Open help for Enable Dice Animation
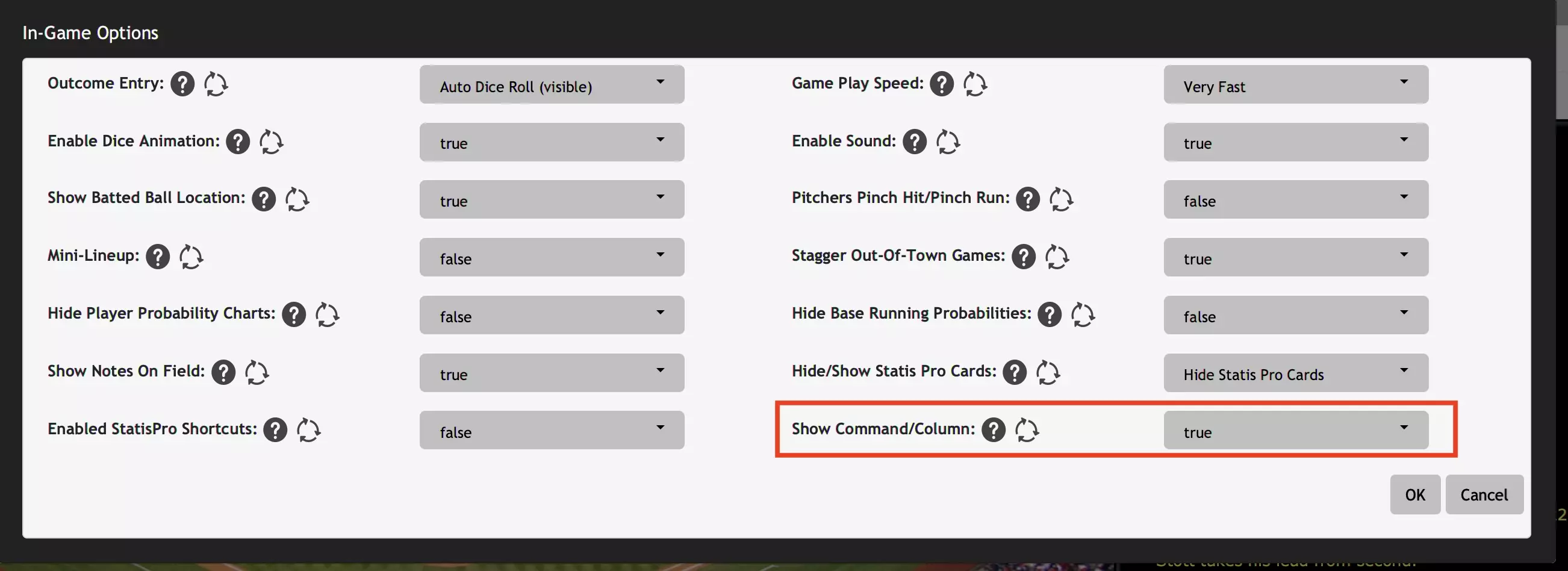The image size is (1568, 571). pos(237,142)
